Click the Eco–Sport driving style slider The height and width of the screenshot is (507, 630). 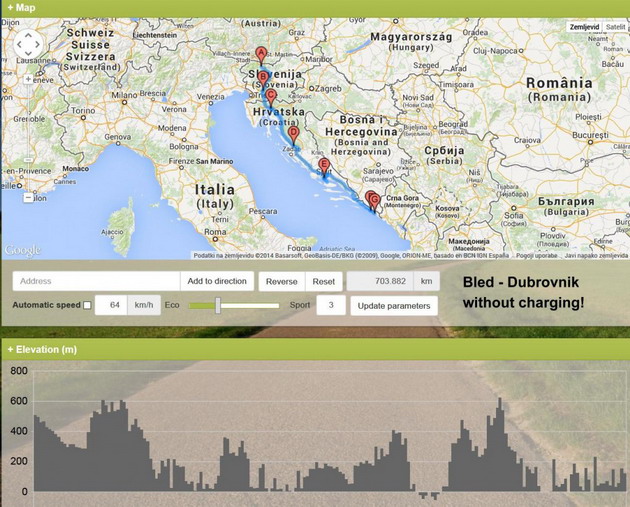point(217,305)
